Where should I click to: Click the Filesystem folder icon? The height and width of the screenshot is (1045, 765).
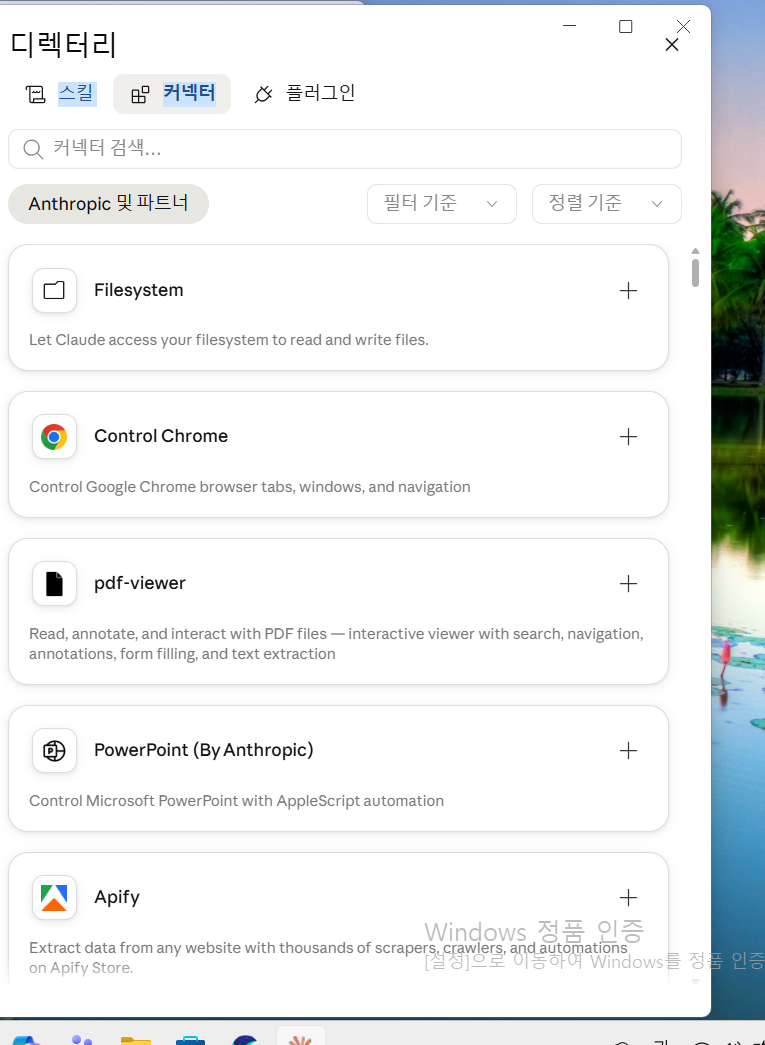(x=54, y=290)
